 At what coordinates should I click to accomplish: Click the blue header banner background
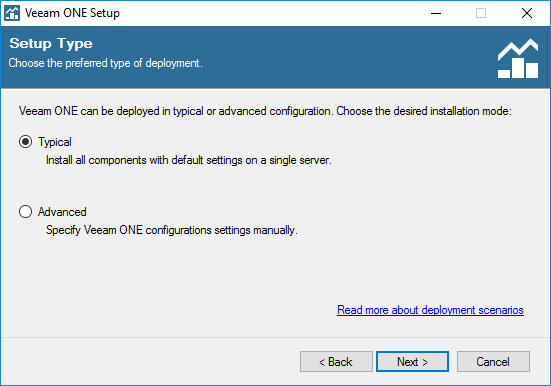click(x=316, y=57)
